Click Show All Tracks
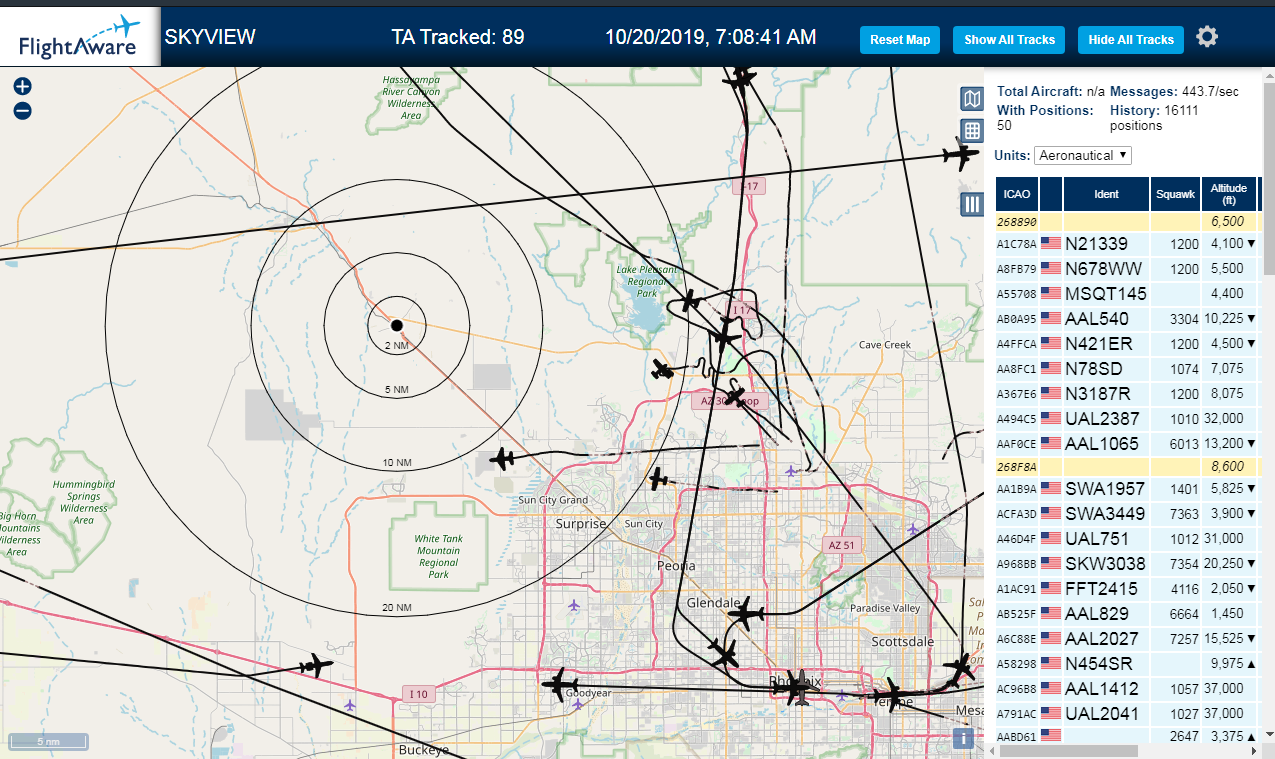 click(x=1009, y=40)
